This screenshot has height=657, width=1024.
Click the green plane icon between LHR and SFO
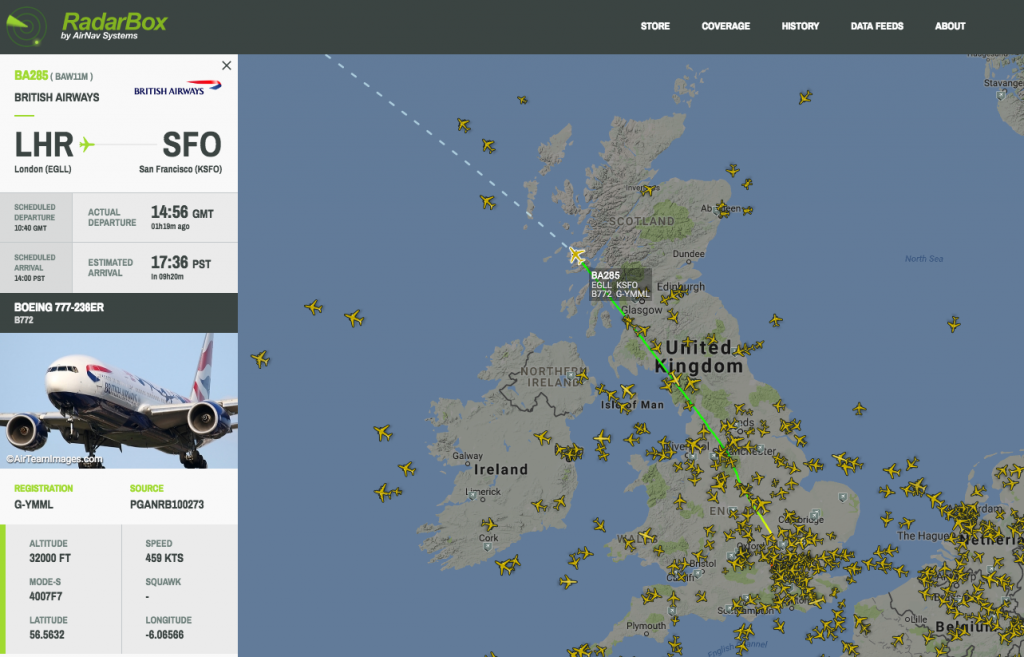(x=87, y=144)
